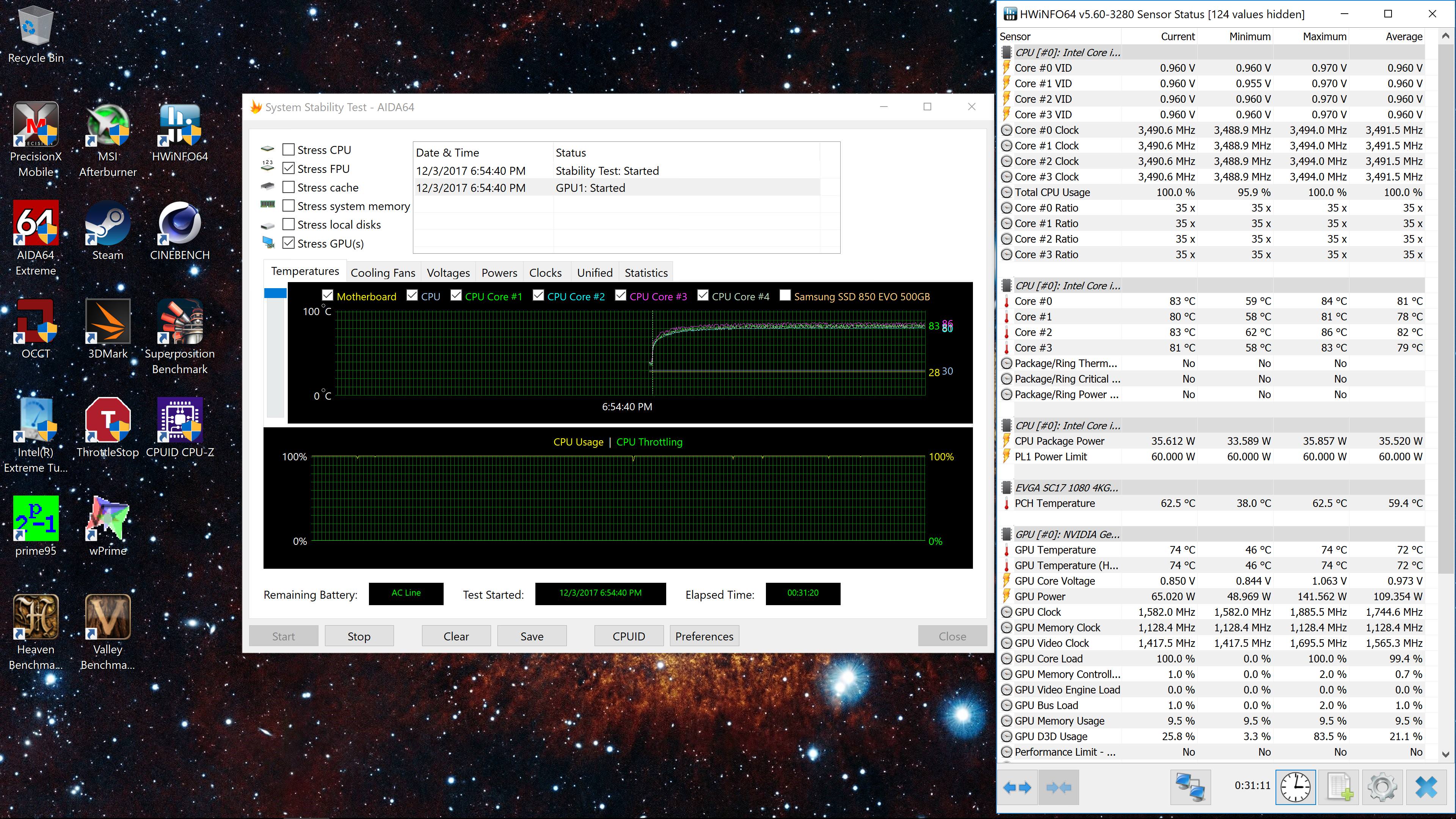Select the CINEBENCH desktop icon
The height and width of the screenshot is (819, 1456).
click(180, 231)
